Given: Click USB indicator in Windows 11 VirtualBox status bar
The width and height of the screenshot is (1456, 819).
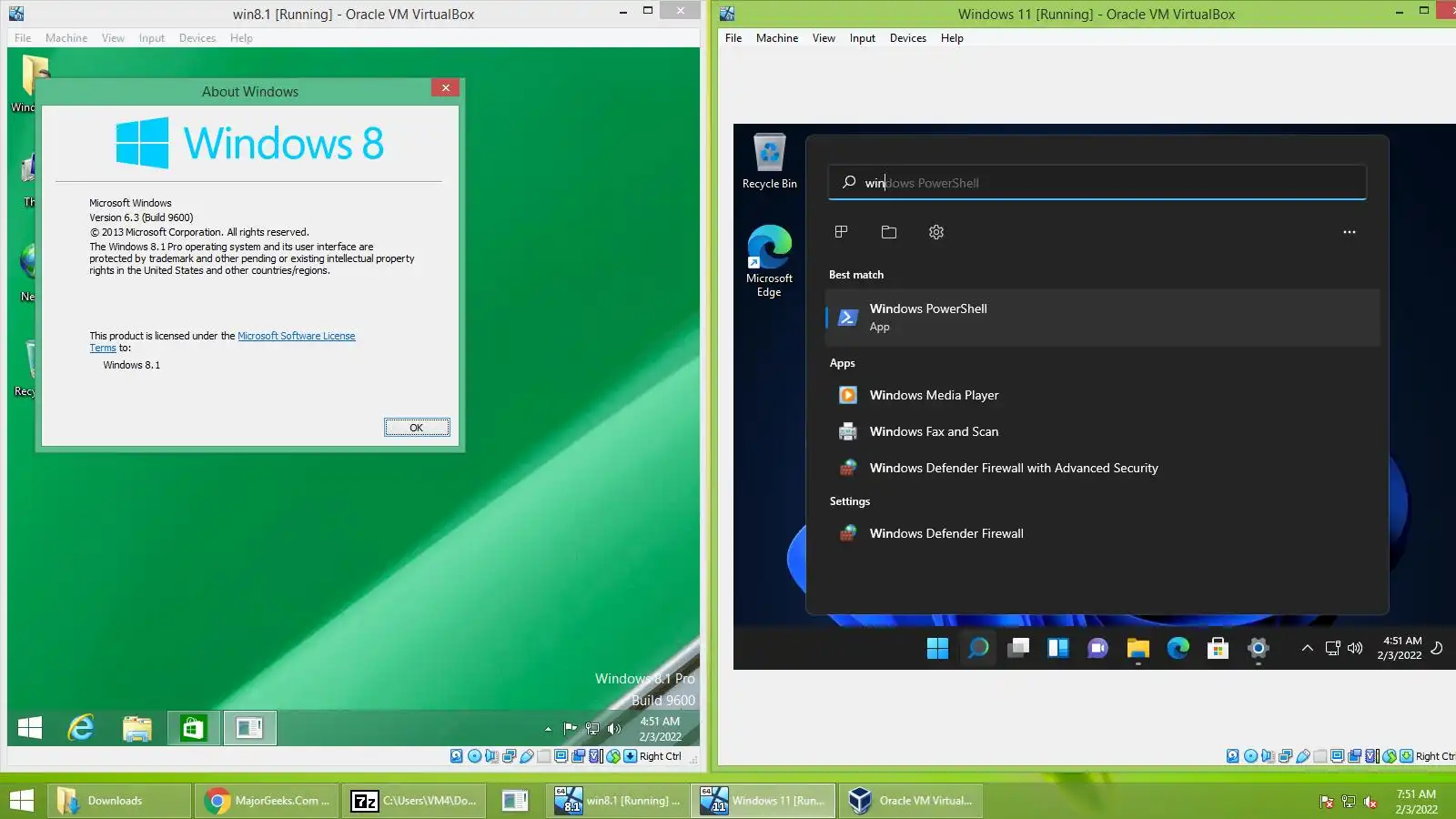Looking at the screenshot, I should click(x=1302, y=756).
